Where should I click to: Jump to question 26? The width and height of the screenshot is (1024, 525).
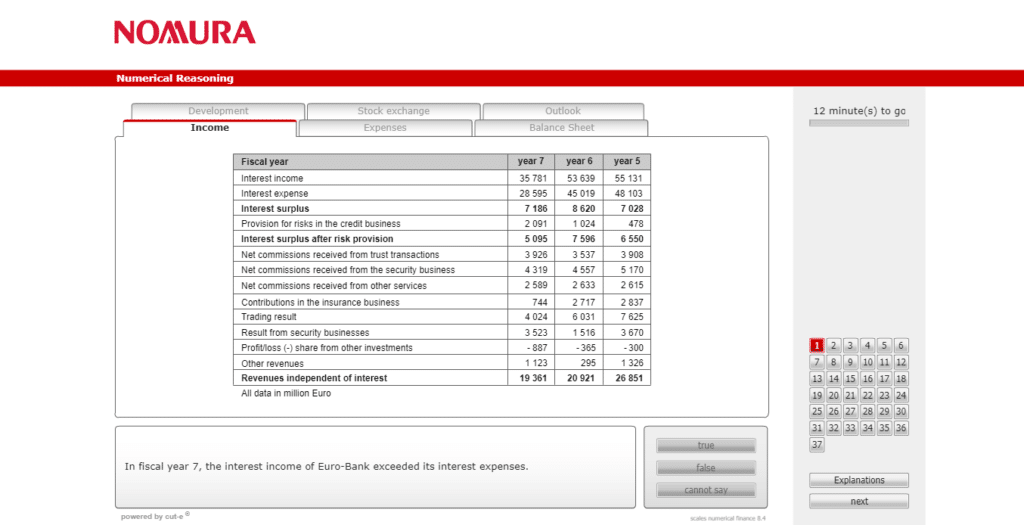[833, 412]
